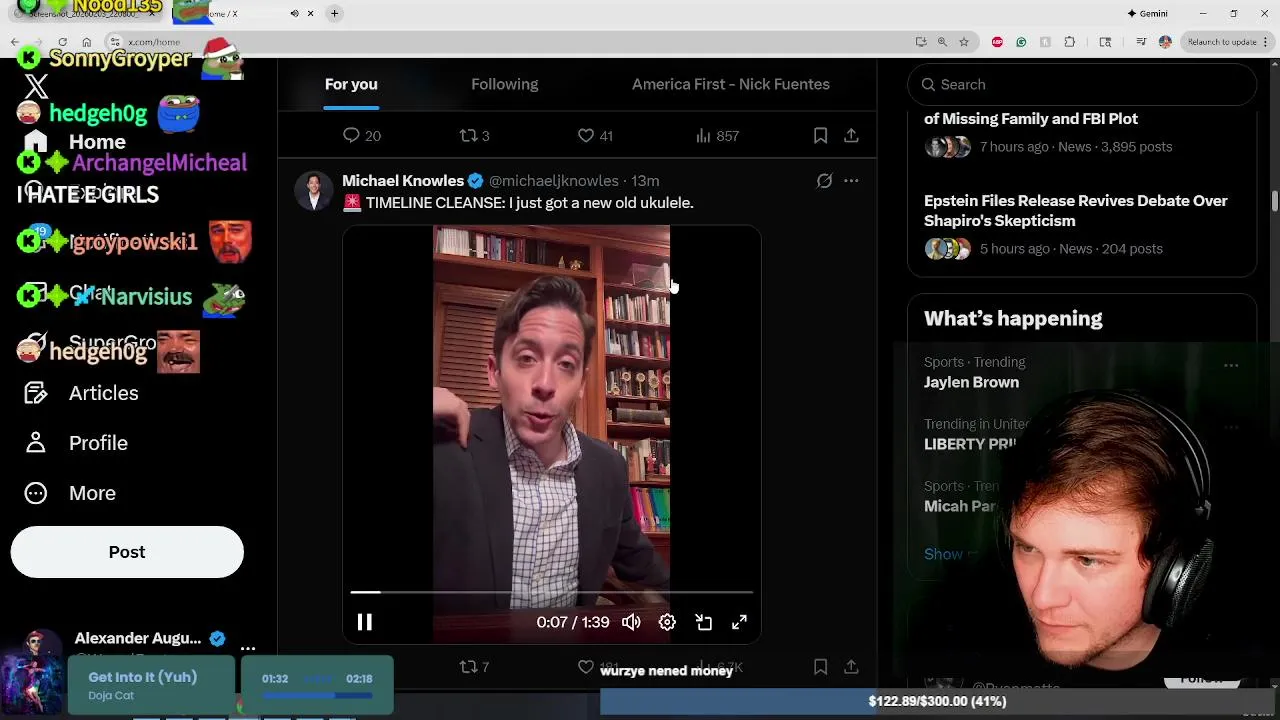Open @michaeljknowles handle link

tap(553, 181)
